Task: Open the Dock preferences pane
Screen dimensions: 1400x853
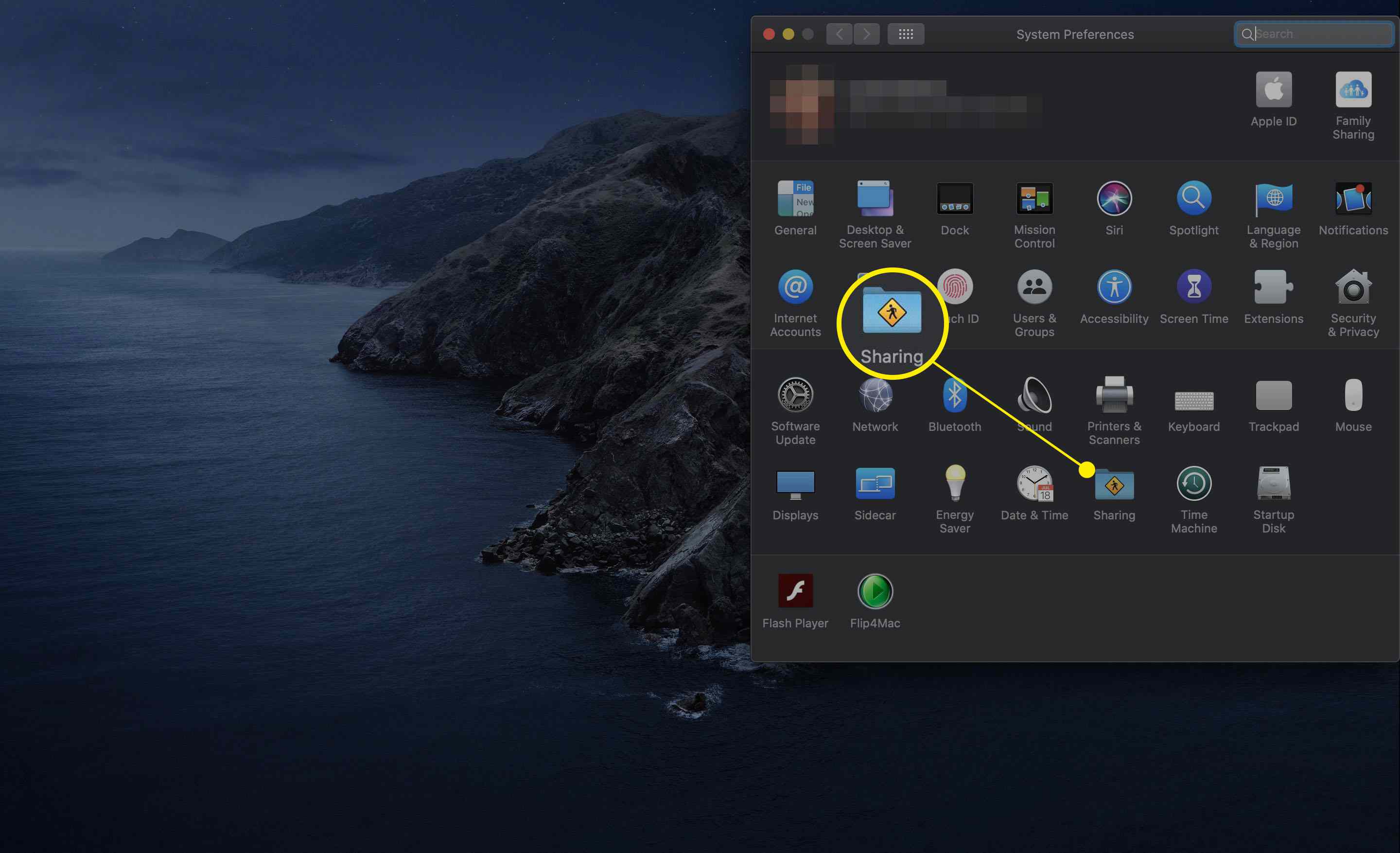Action: tap(955, 199)
